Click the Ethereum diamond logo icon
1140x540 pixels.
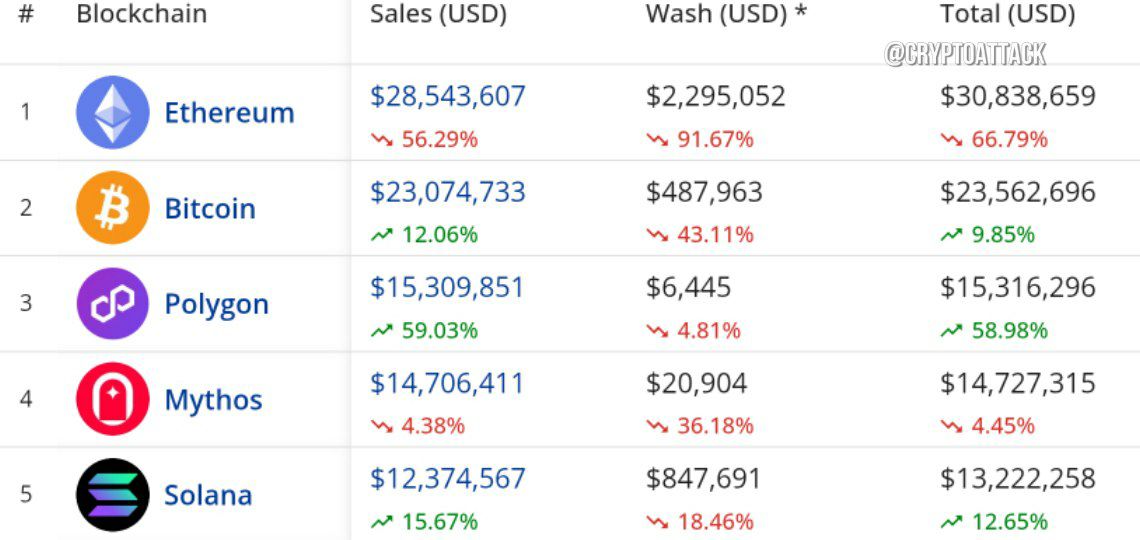pos(113,113)
